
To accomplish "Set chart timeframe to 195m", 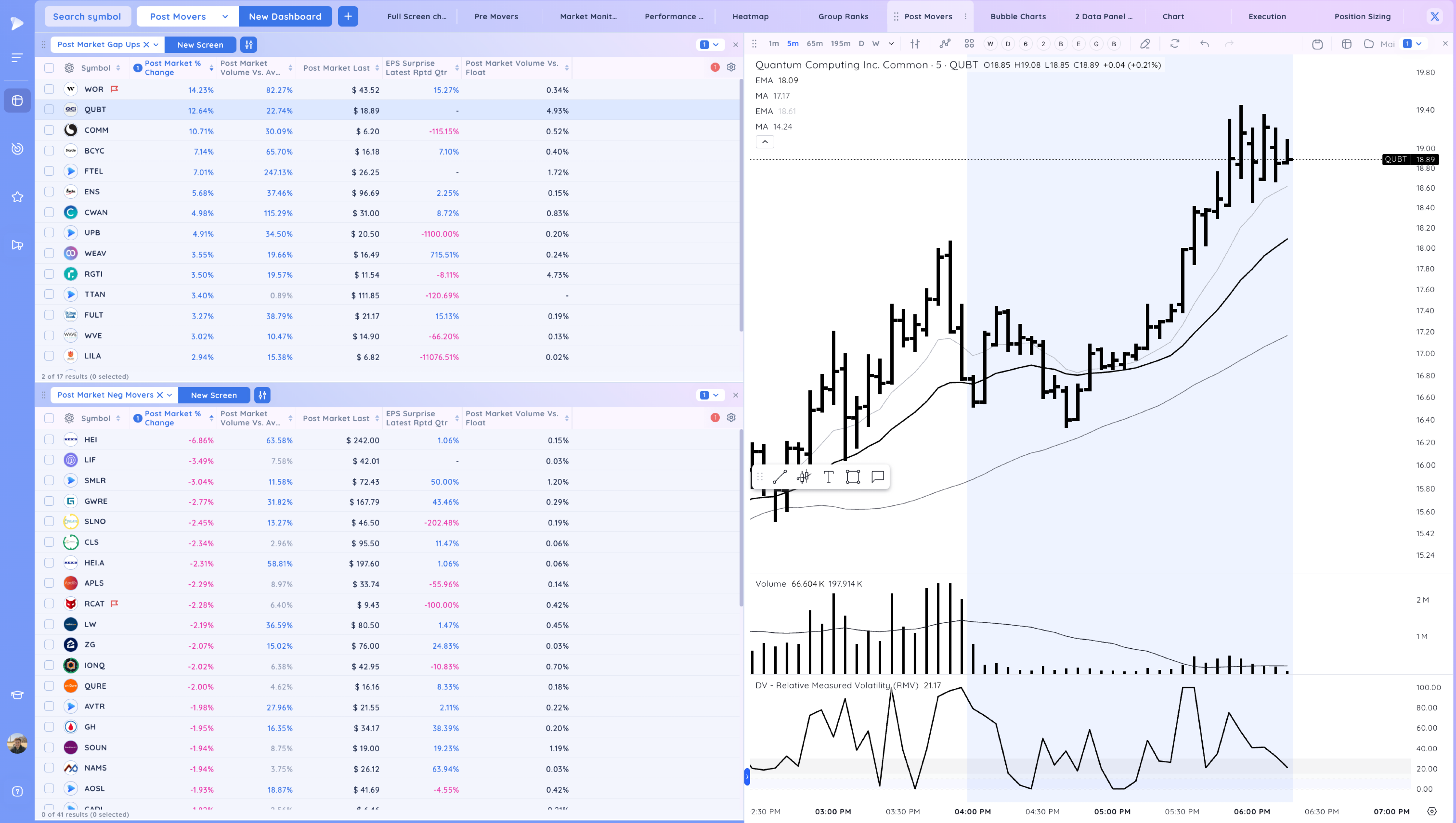I will coord(840,44).
